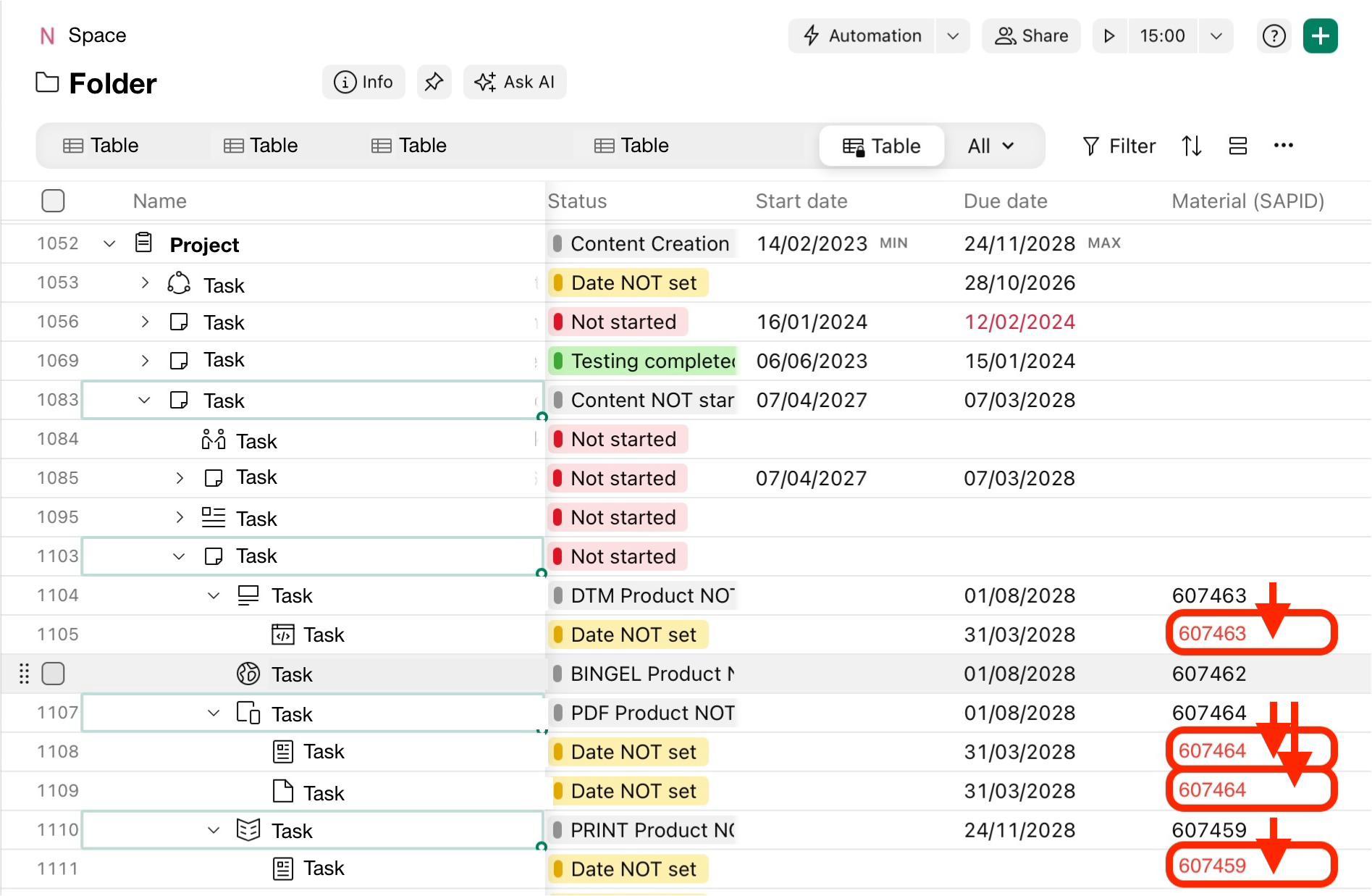Click the green plus add button
1372x896 pixels.
pyautogui.click(x=1320, y=36)
